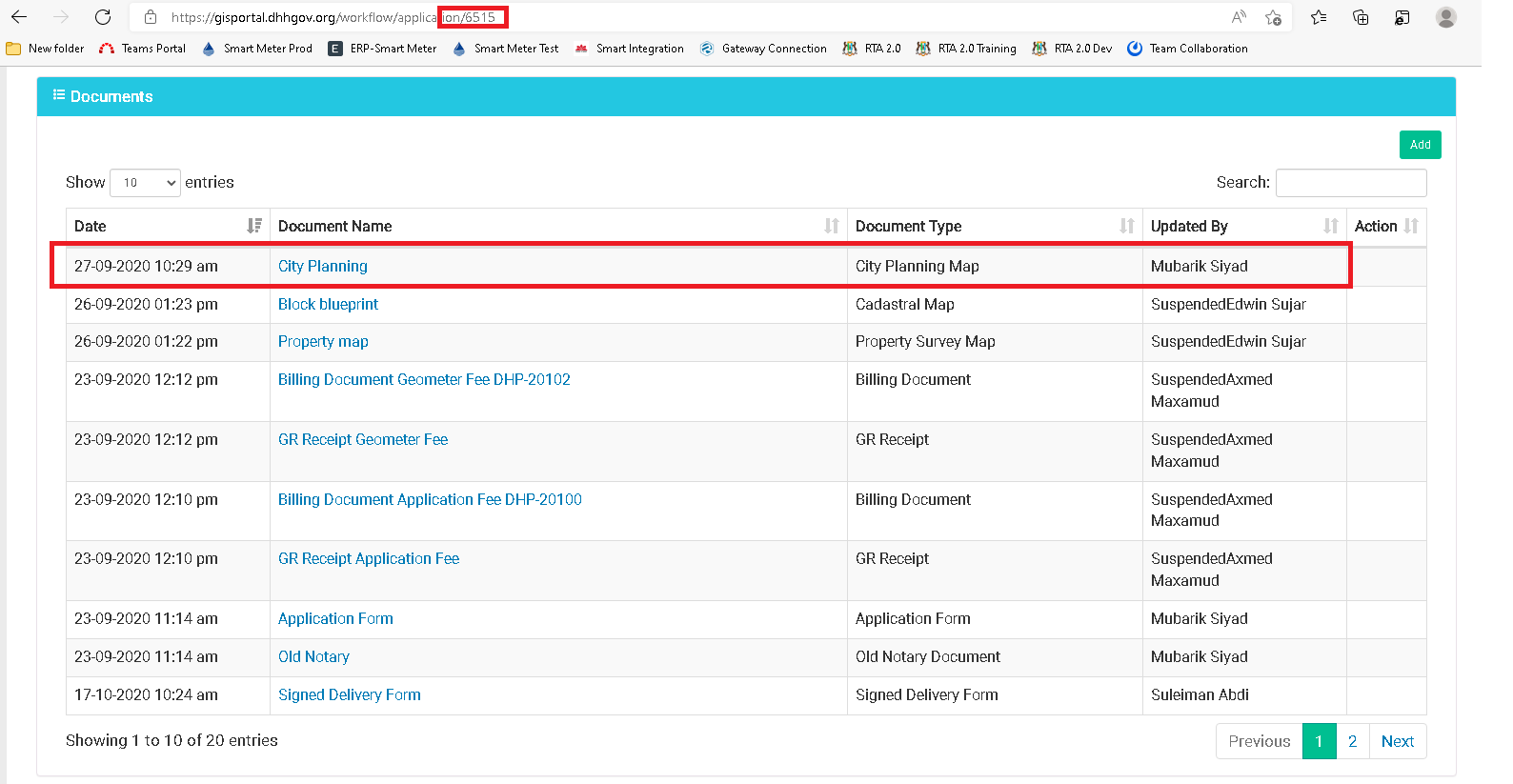View site info via padlock icon
This screenshot has height=784, width=1513.
pyautogui.click(x=150, y=17)
